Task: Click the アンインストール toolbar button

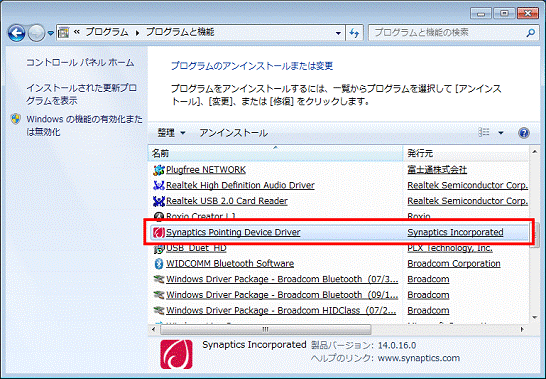Action: (233, 133)
